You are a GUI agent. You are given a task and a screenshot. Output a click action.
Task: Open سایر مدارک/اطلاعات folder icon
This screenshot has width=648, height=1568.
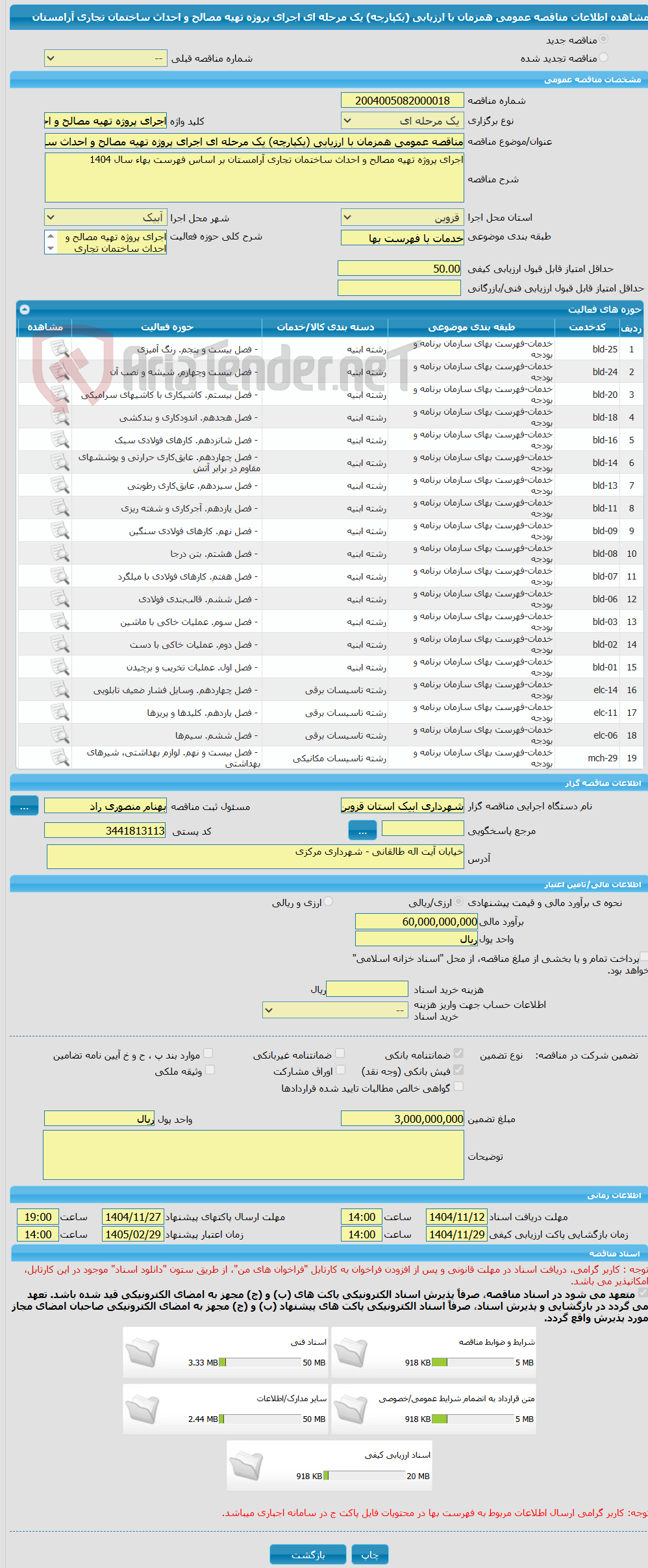click(142, 1410)
